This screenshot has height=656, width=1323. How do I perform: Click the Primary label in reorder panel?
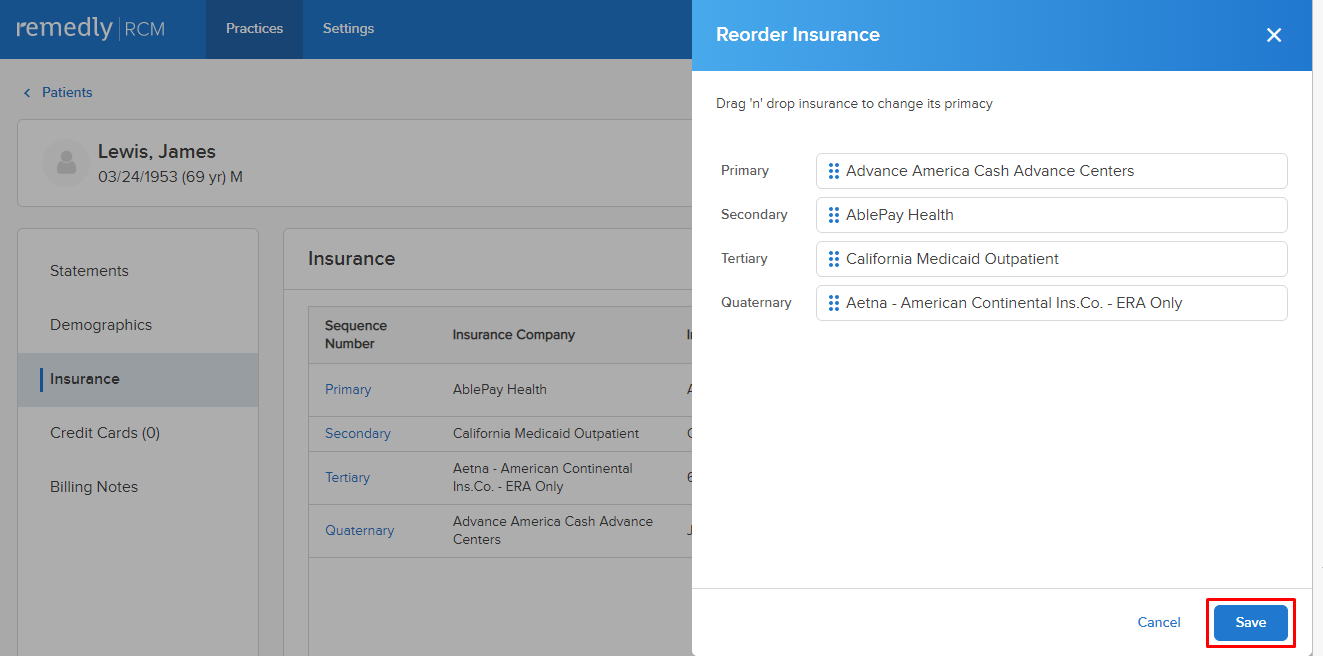745,171
